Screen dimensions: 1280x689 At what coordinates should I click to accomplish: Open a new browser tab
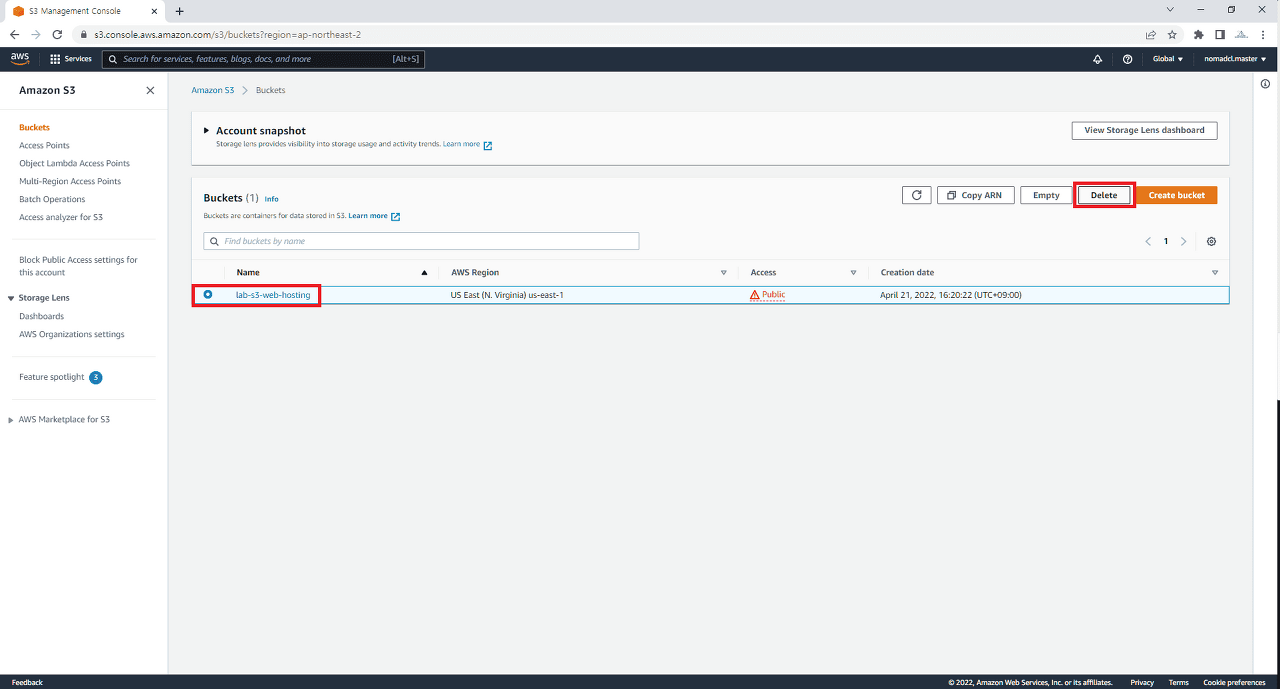(179, 11)
